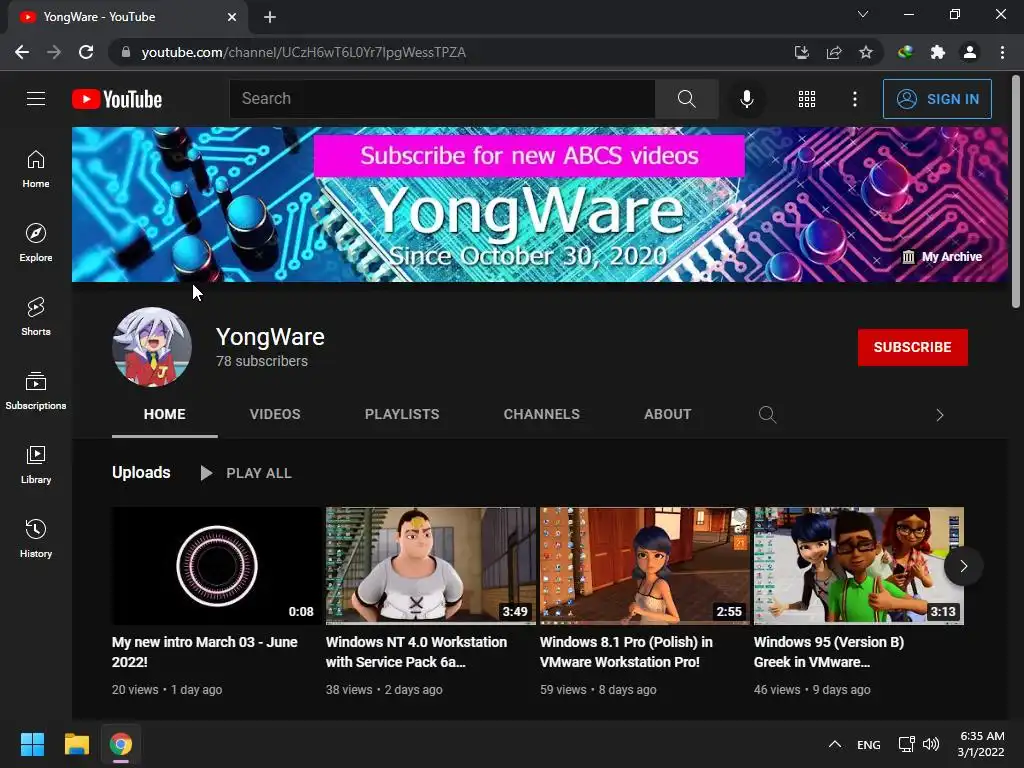Open Subscriptions in sidebar

tap(36, 391)
